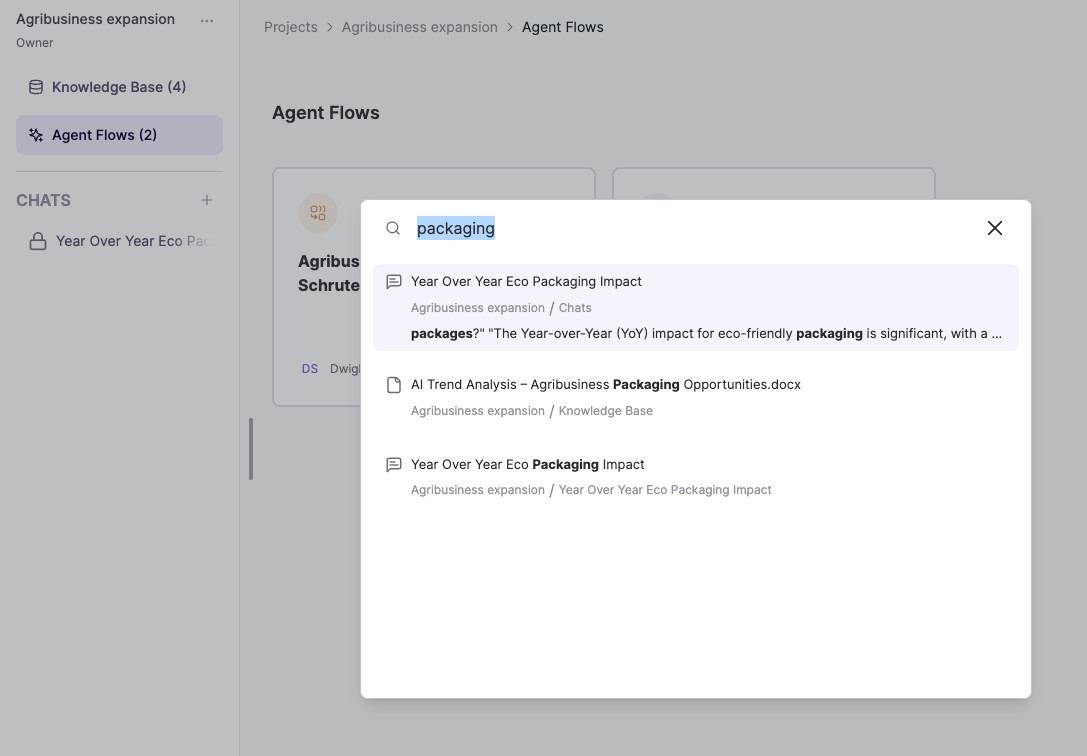Click the Knowledge Base database icon
1087x756 pixels.
click(x=35, y=87)
